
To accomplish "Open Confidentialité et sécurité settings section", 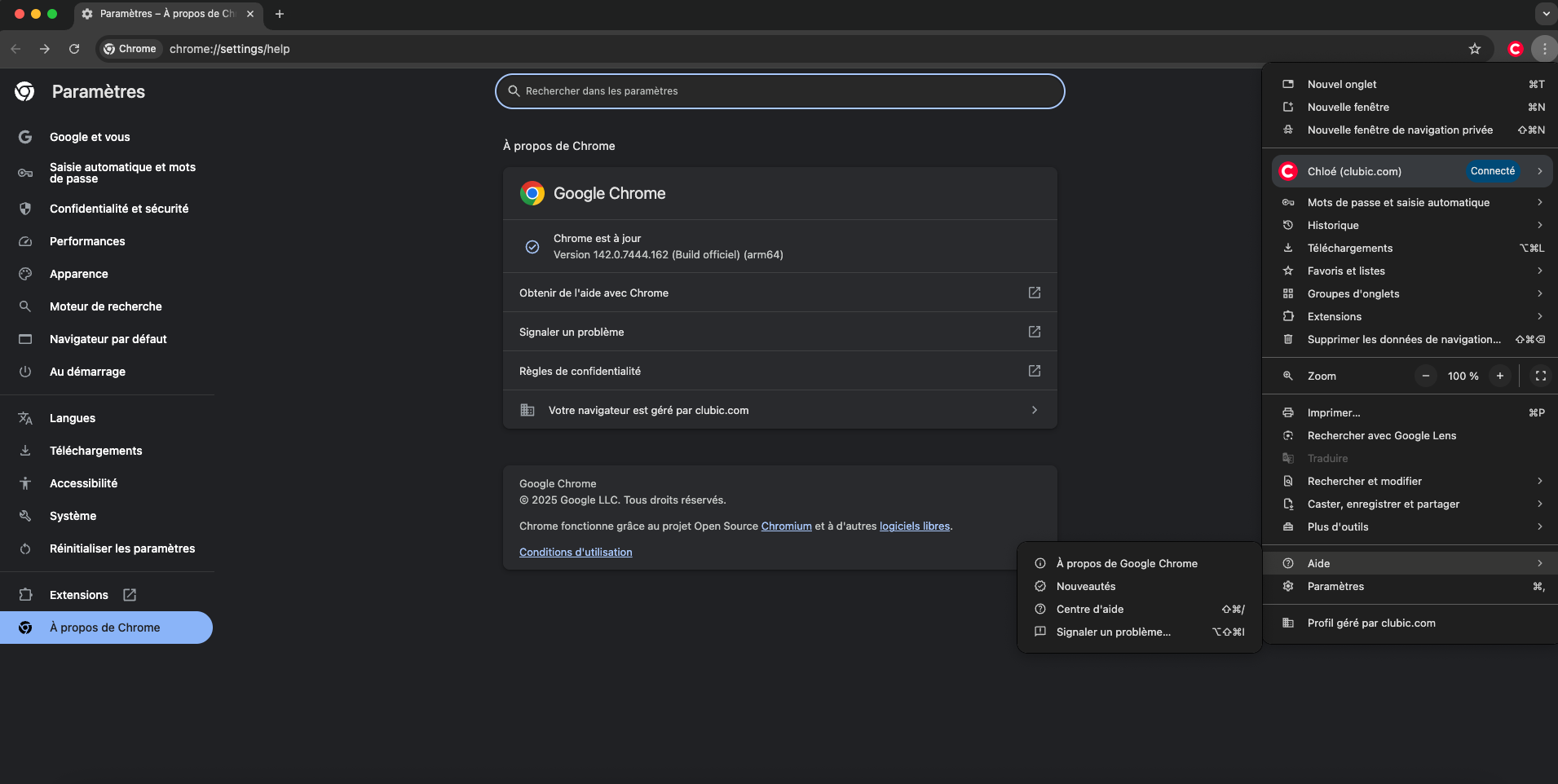I will coord(119,209).
